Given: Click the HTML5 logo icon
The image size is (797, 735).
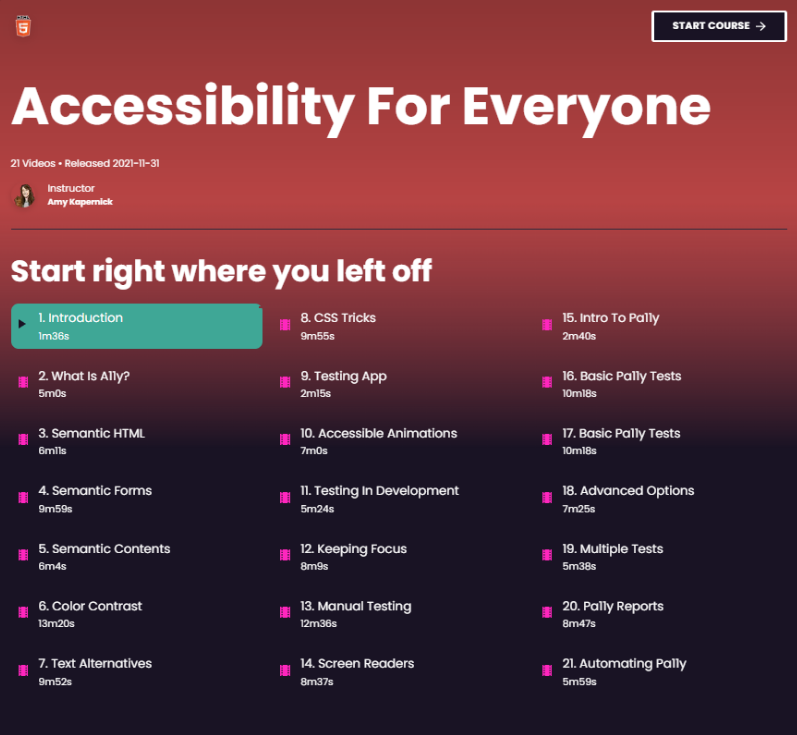Looking at the screenshot, I should (23, 27).
